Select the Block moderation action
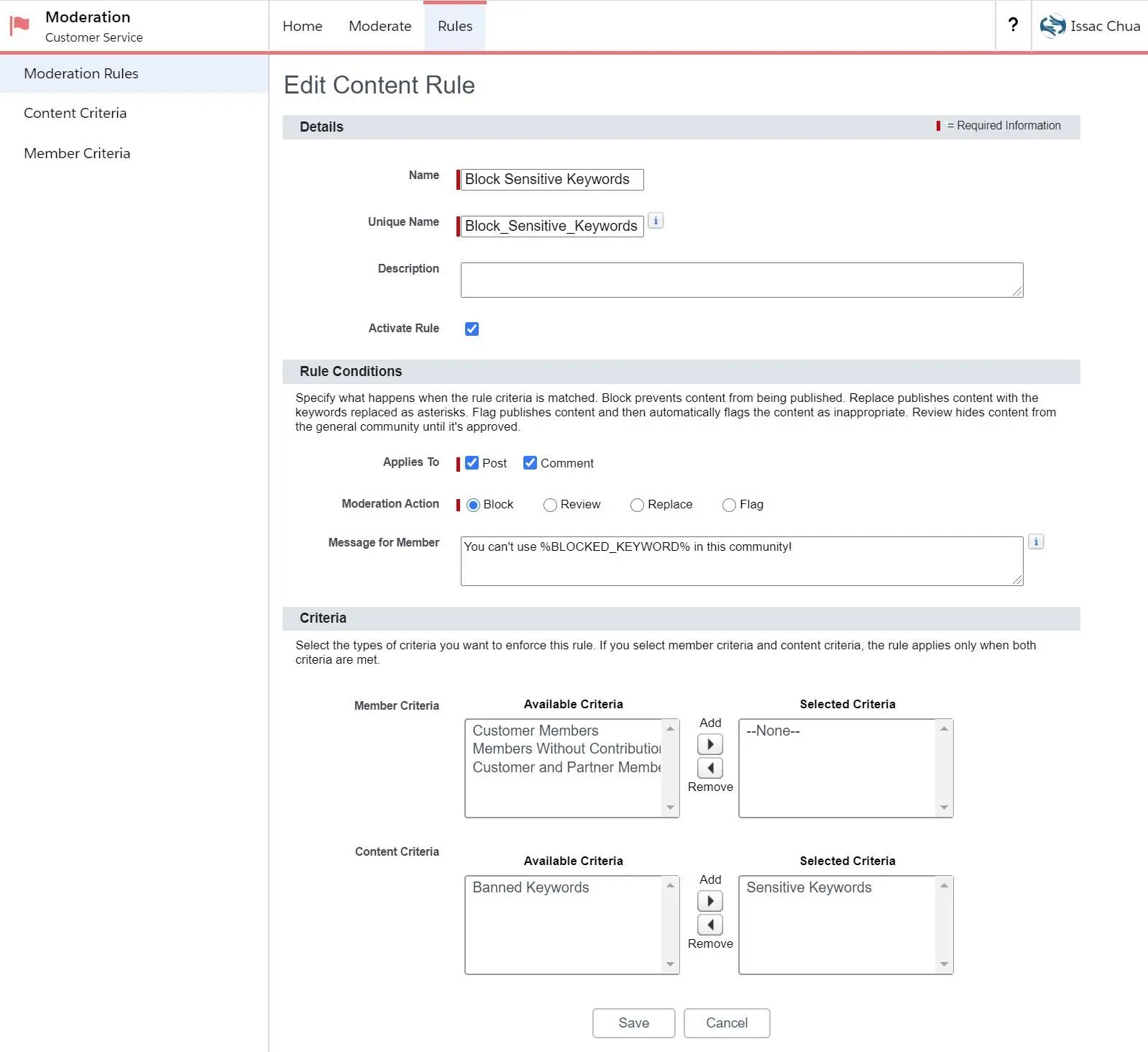This screenshot has width=1148, height=1052. pyautogui.click(x=473, y=505)
